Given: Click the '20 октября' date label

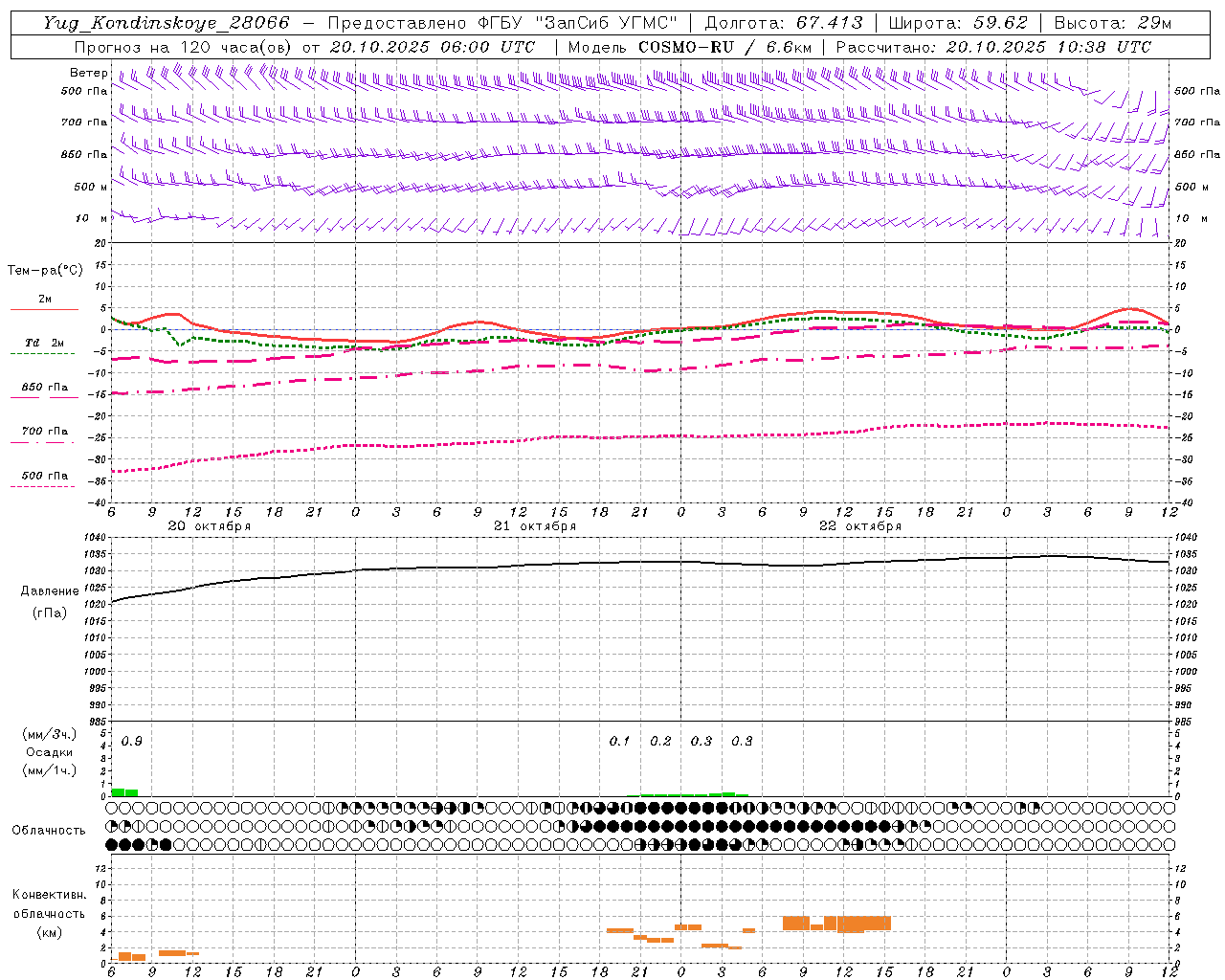Looking at the screenshot, I should coord(210,526).
